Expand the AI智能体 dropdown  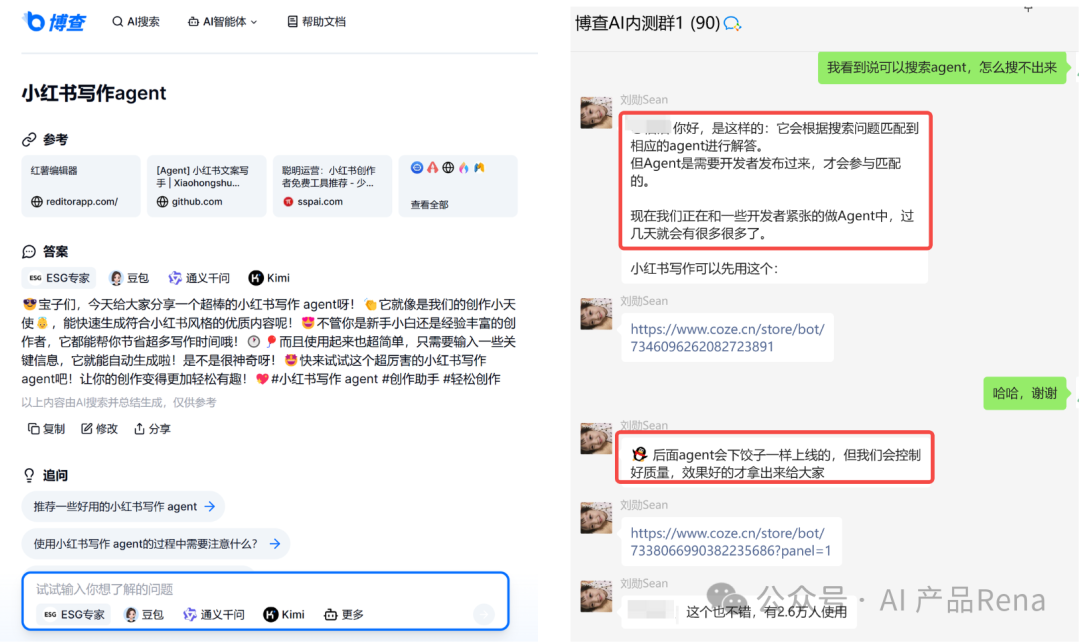pos(222,21)
